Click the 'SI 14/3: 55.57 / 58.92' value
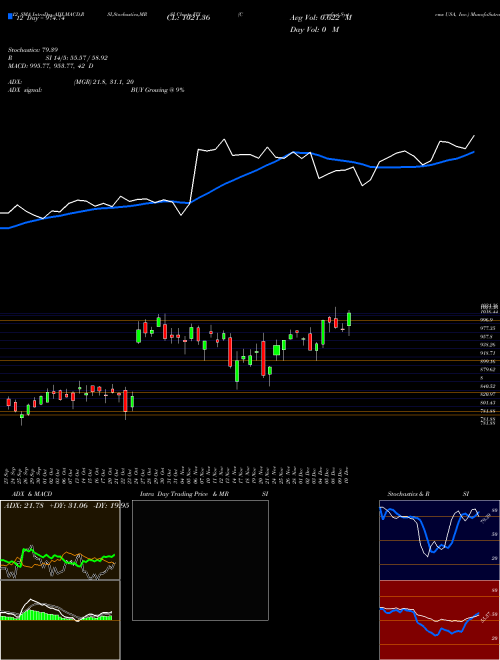 (77, 58)
